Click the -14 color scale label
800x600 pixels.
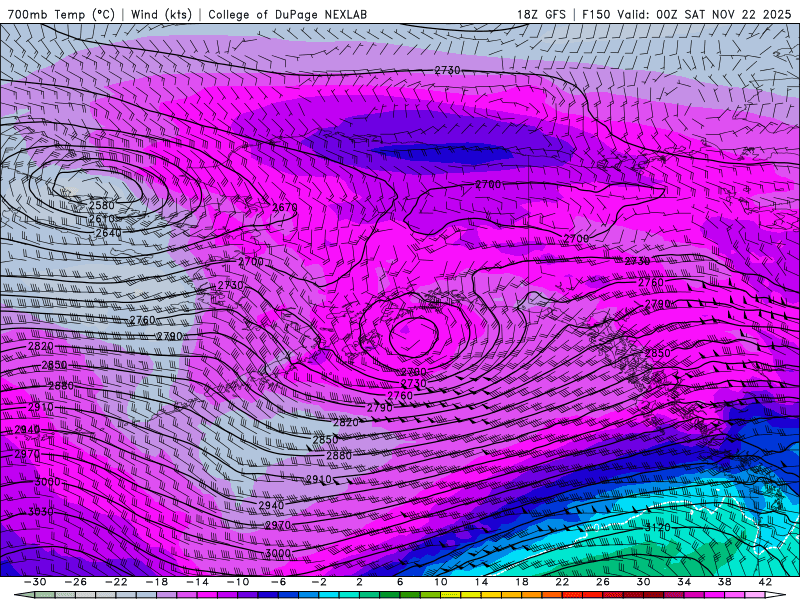coord(197,582)
